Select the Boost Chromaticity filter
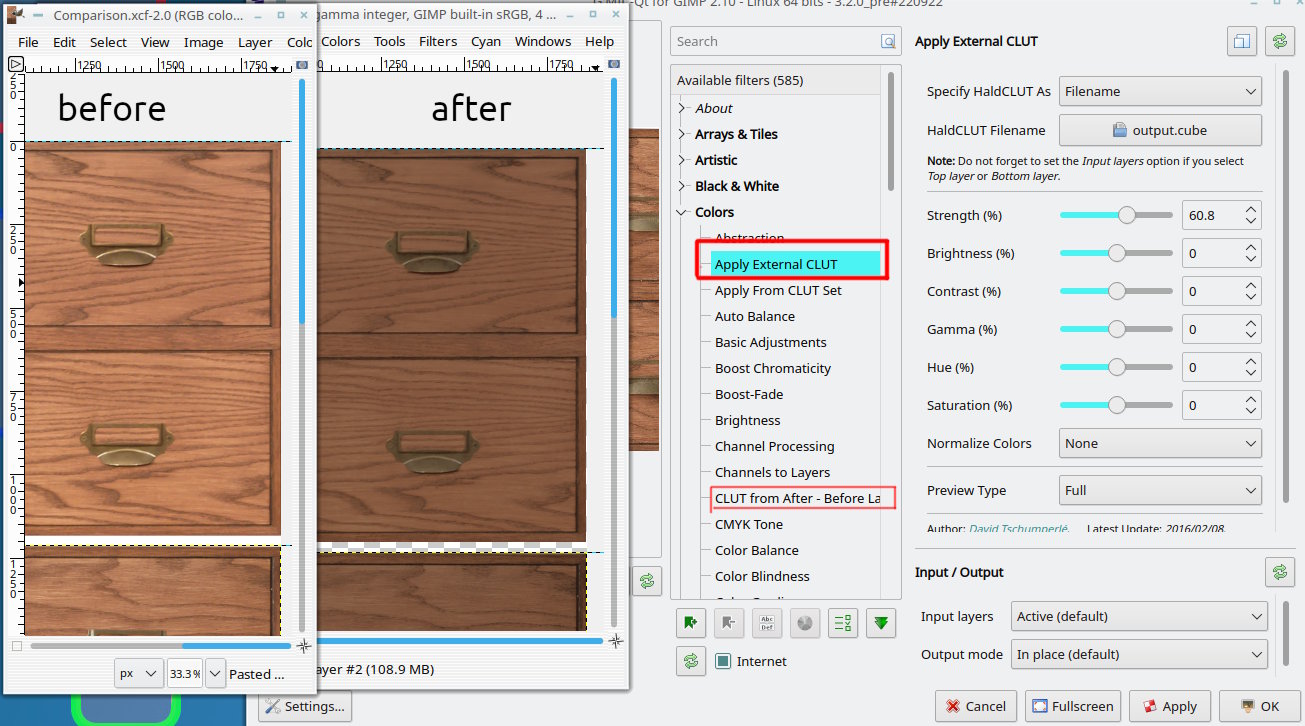The image size is (1305, 726). 773,368
